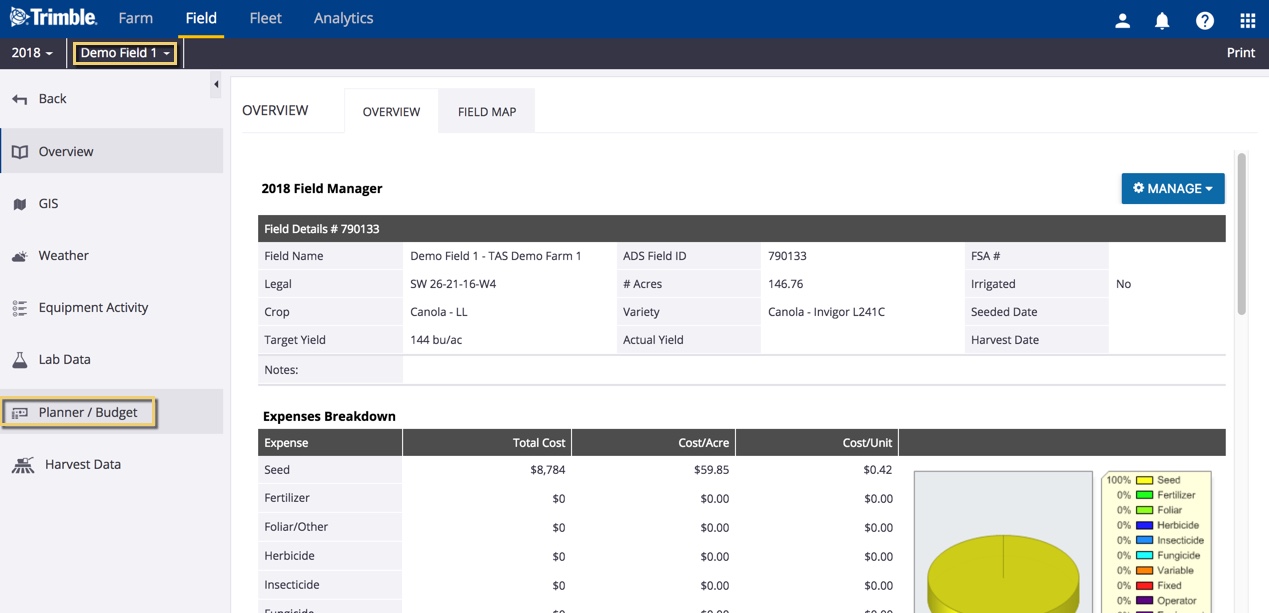This screenshot has height=613, width=1269.
Task: Click the yellow Seed legend swatch
Action: click(x=1144, y=480)
